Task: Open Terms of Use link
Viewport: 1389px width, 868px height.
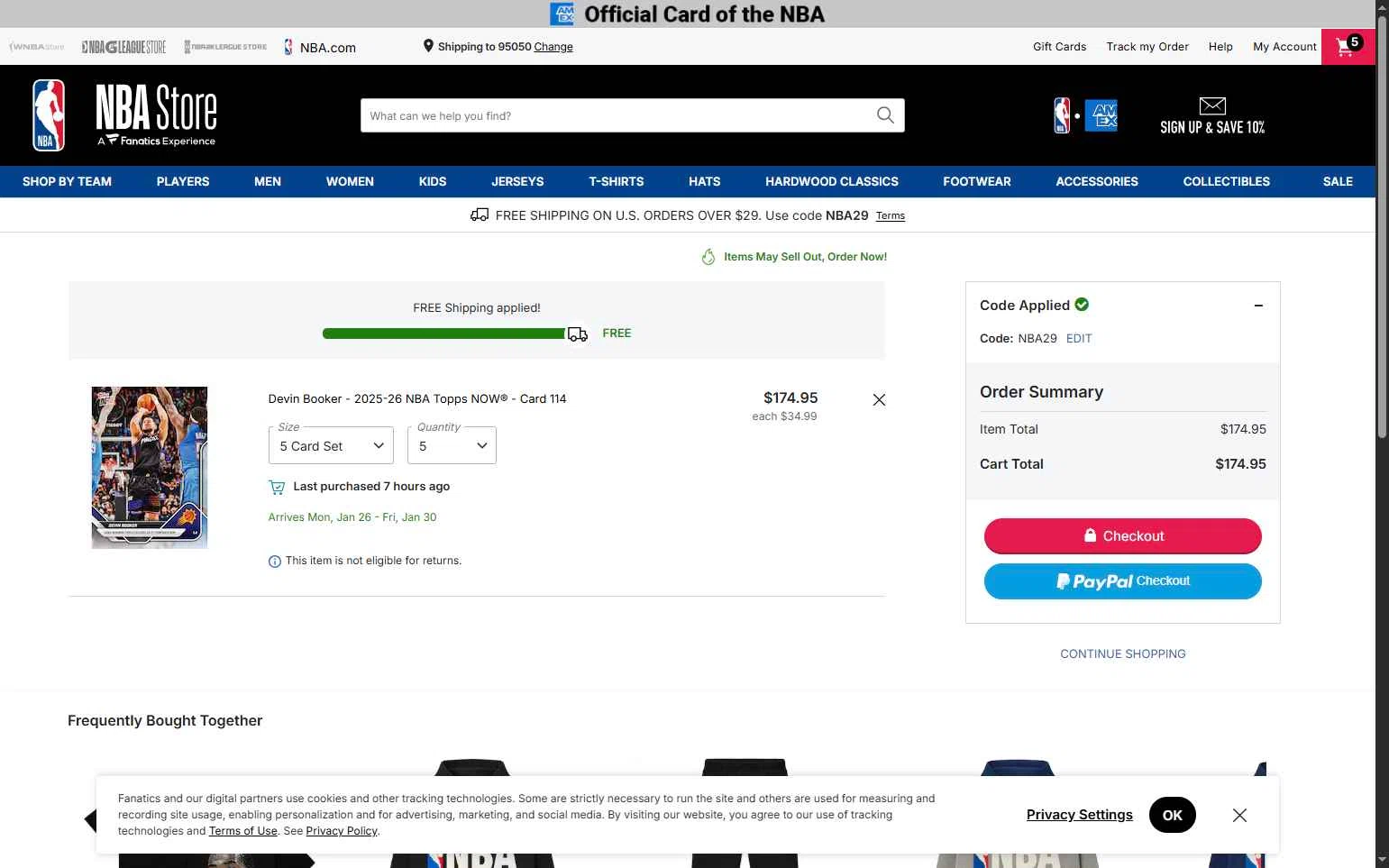Action: (x=243, y=831)
